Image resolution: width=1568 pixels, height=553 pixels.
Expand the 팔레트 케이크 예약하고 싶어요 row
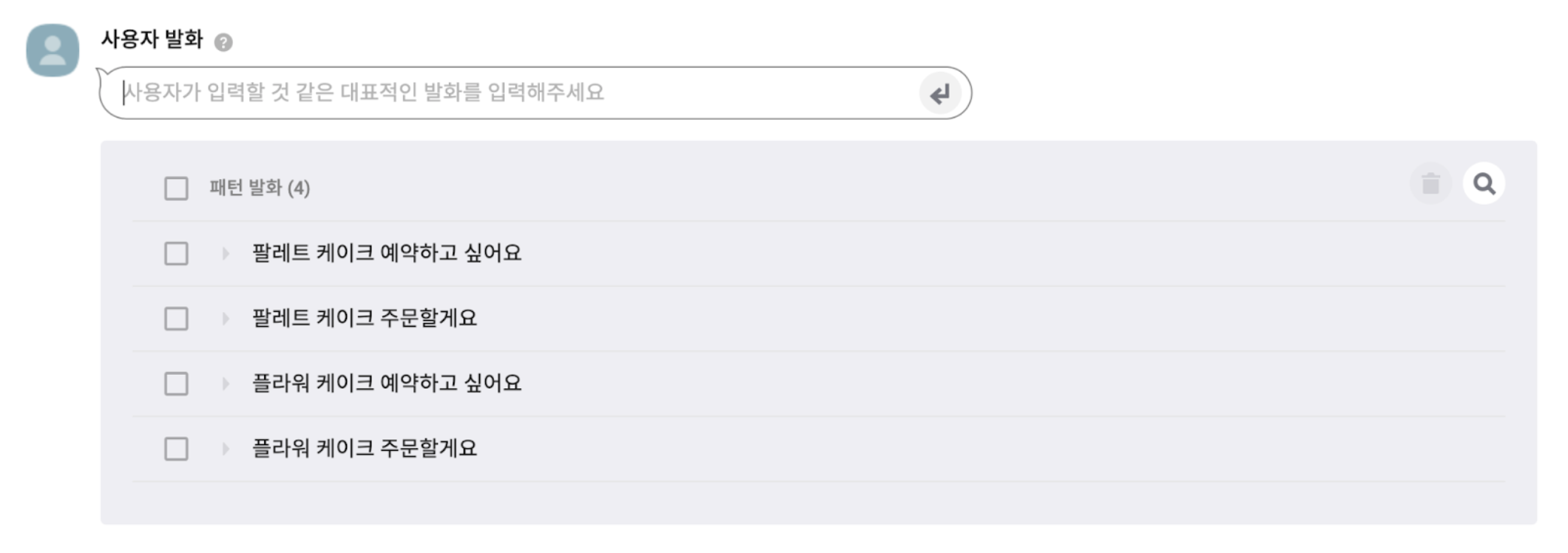click(x=226, y=254)
